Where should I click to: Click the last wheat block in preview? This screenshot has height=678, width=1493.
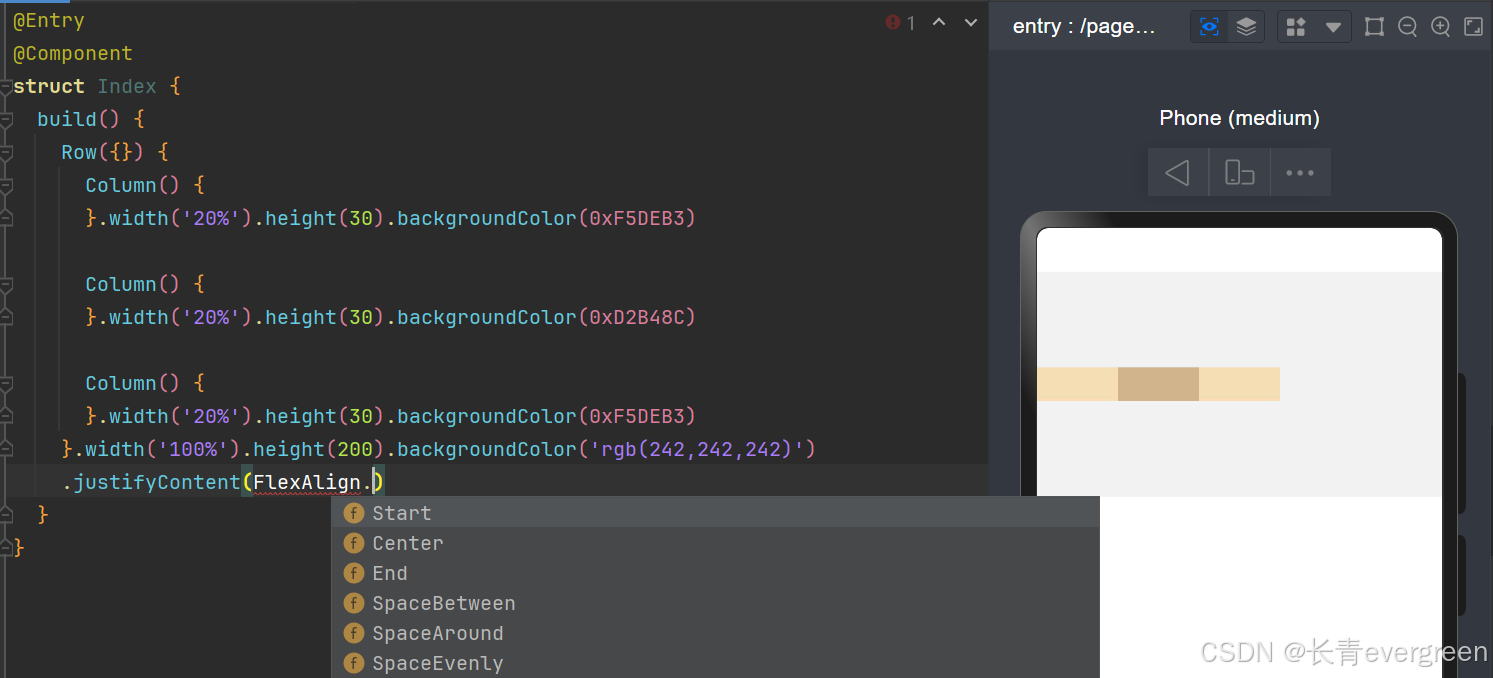(1239, 384)
